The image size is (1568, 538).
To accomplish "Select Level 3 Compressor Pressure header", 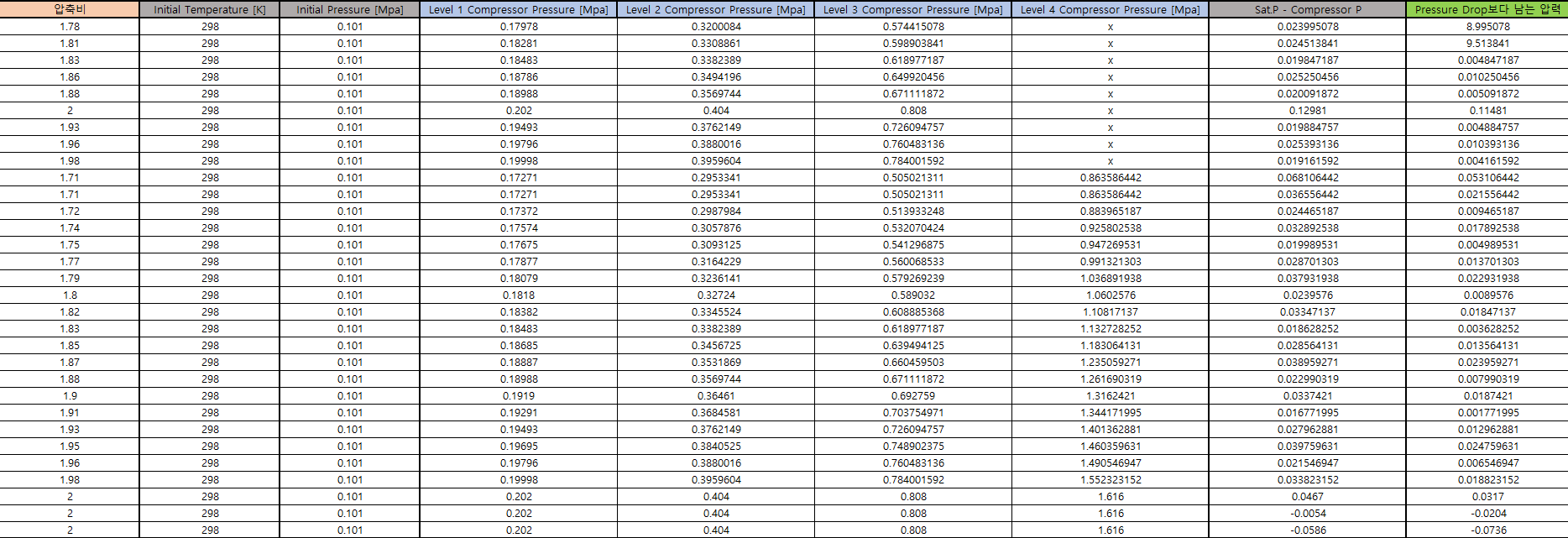I will (x=913, y=9).
